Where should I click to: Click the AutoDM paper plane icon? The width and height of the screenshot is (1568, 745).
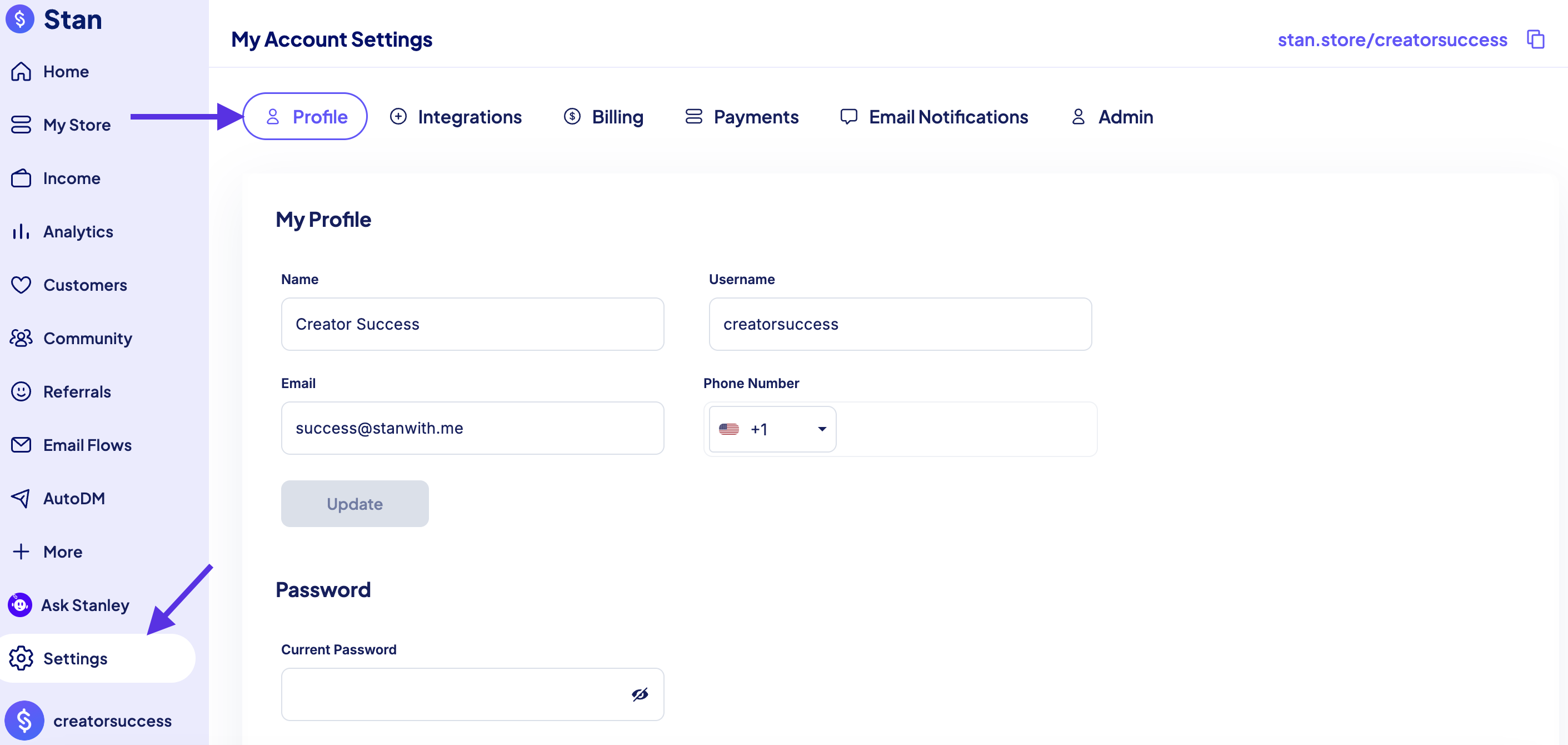tap(21, 498)
